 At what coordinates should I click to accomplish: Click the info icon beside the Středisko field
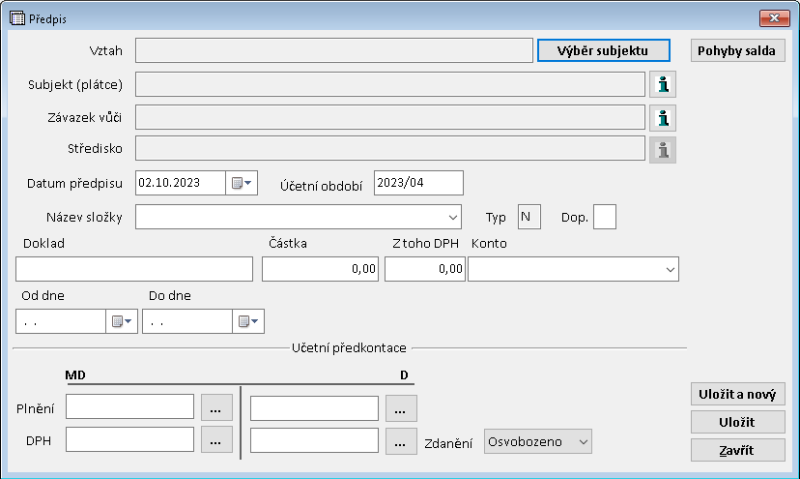(663, 150)
